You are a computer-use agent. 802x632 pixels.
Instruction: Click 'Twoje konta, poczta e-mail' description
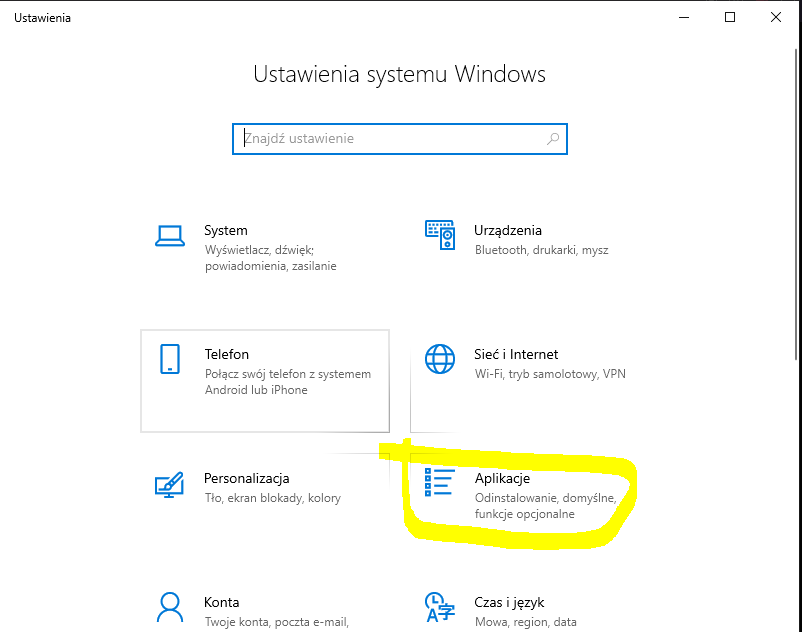point(277,622)
